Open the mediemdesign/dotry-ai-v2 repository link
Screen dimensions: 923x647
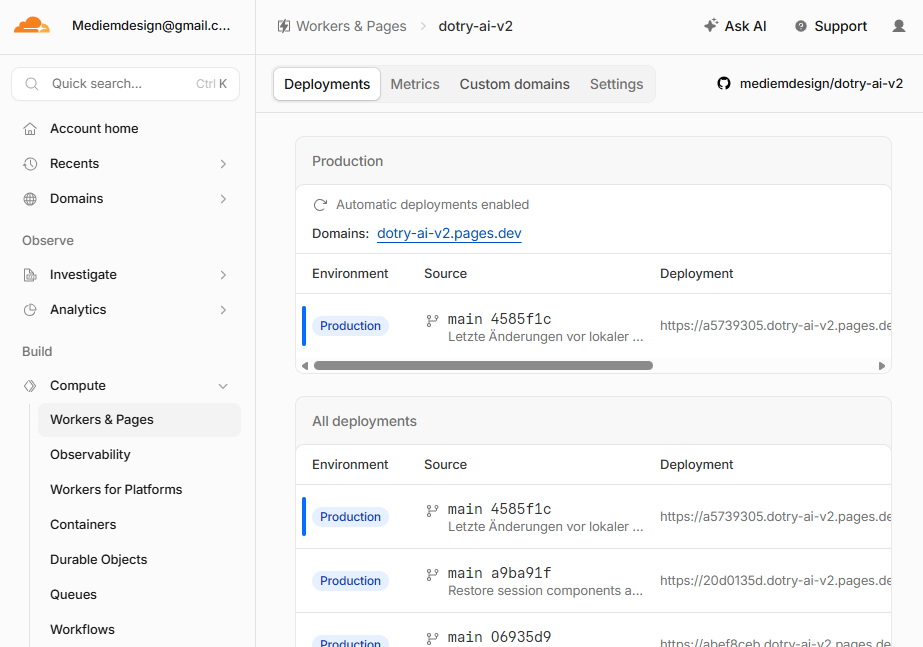(x=821, y=84)
